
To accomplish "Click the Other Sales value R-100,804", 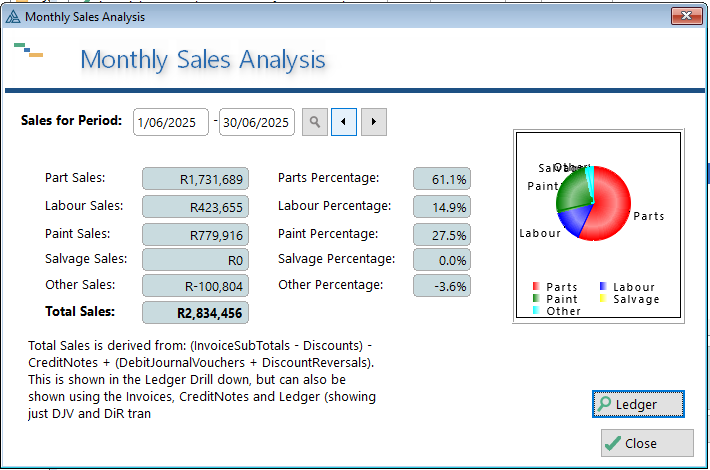I will click(195, 286).
